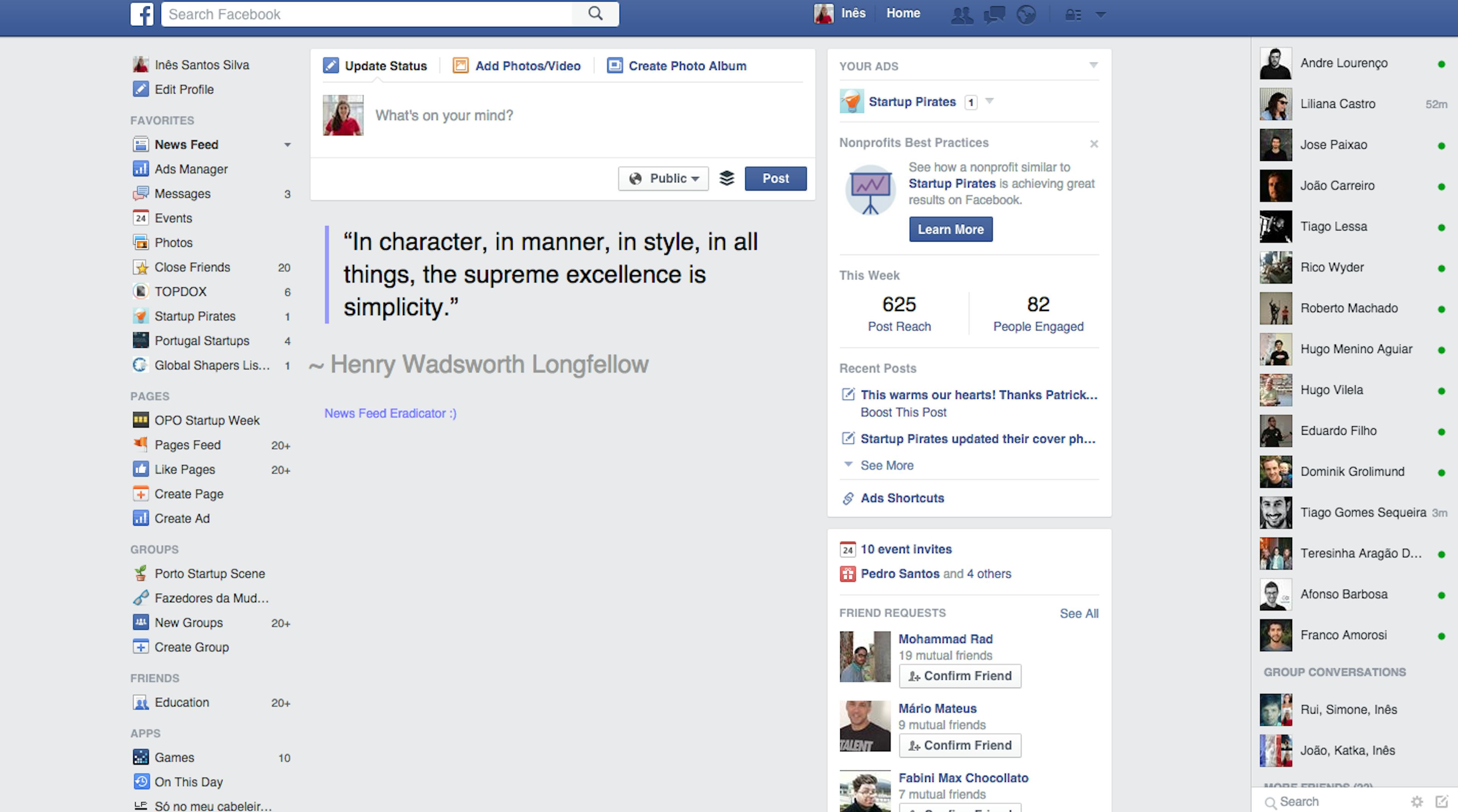The width and height of the screenshot is (1458, 812).
Task: Expand News Feed options arrow
Action: tap(287, 145)
